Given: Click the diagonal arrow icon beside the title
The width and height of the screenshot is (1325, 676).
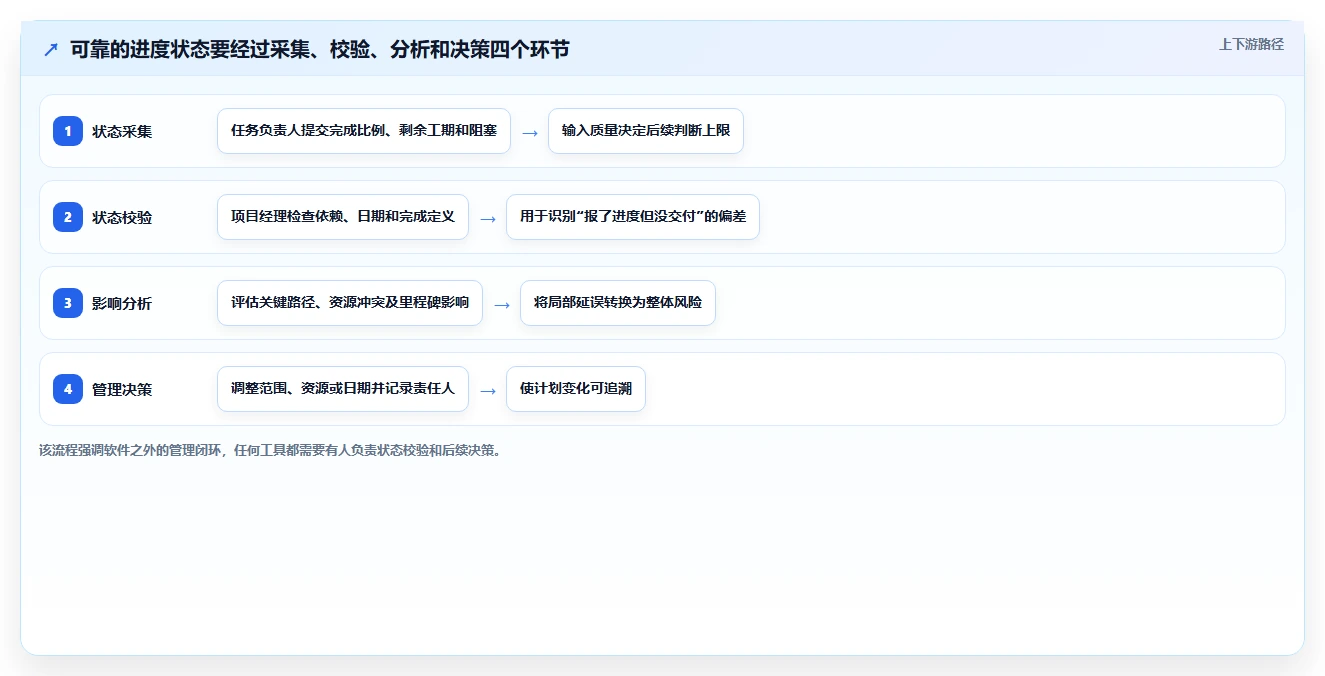Looking at the screenshot, I should click(x=51, y=49).
